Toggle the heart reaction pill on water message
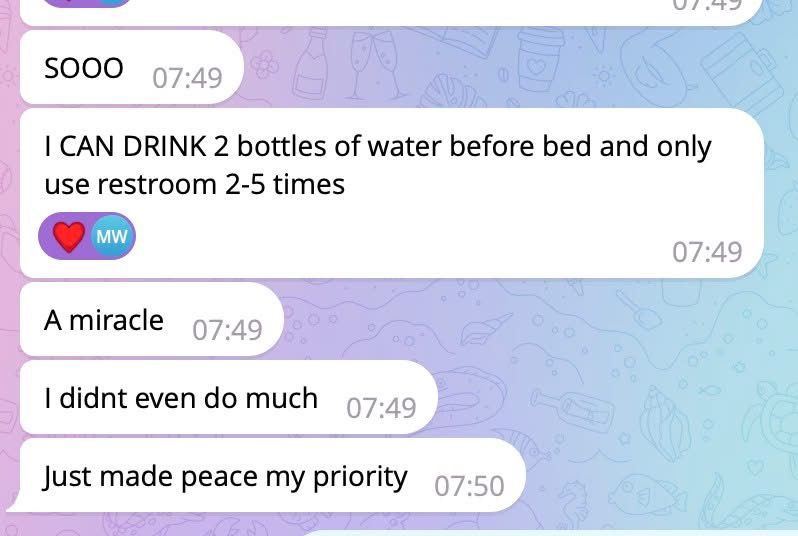798x536 pixels. 87,236
